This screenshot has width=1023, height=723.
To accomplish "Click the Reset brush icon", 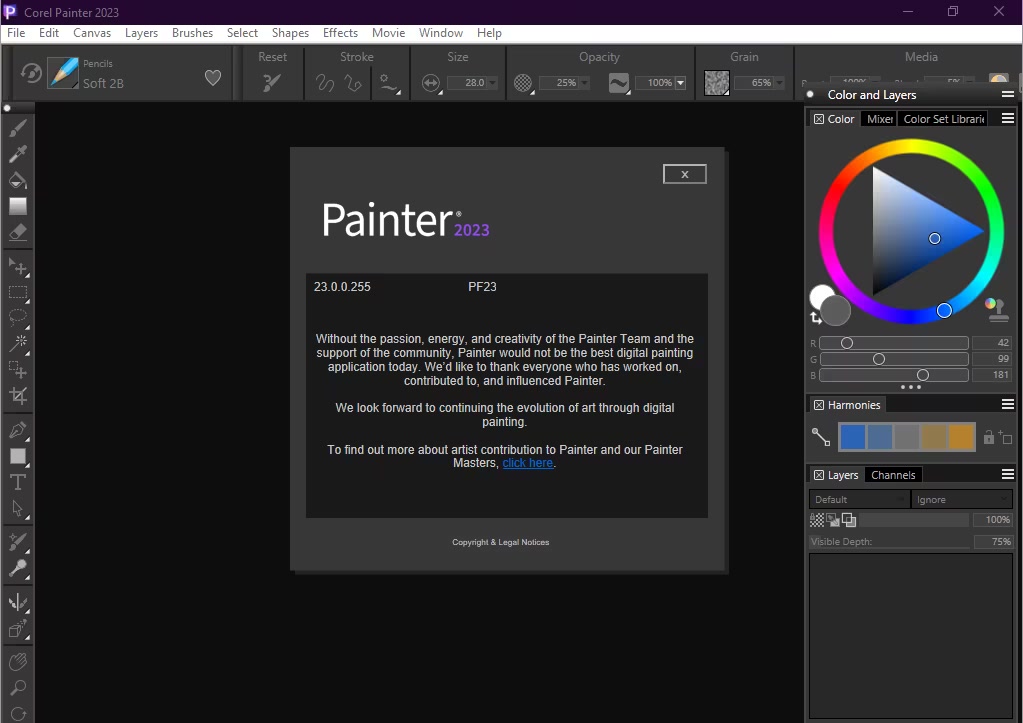I will 272,83.
